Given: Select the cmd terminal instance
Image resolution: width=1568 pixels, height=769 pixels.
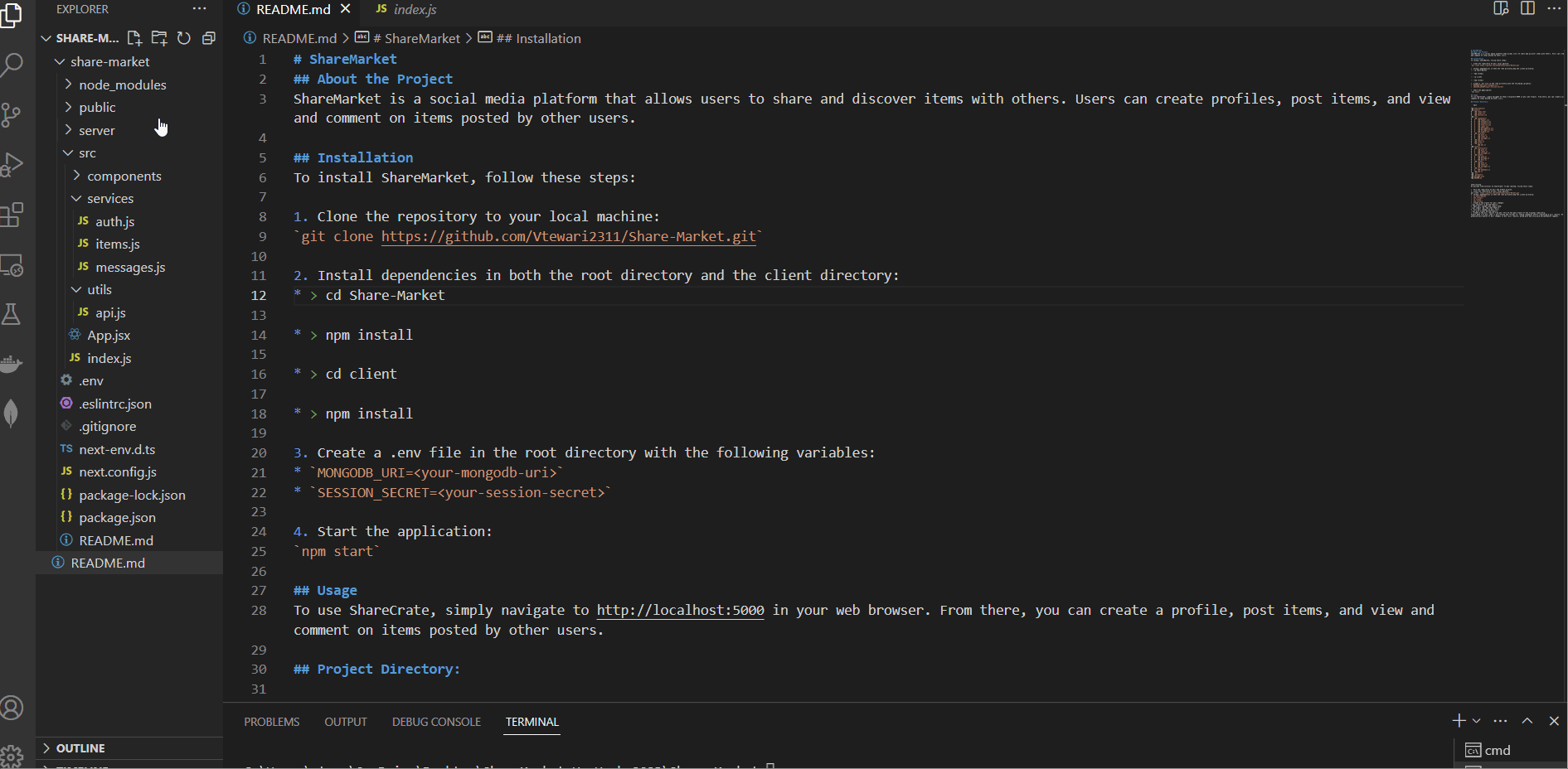Looking at the screenshot, I should (x=1509, y=750).
